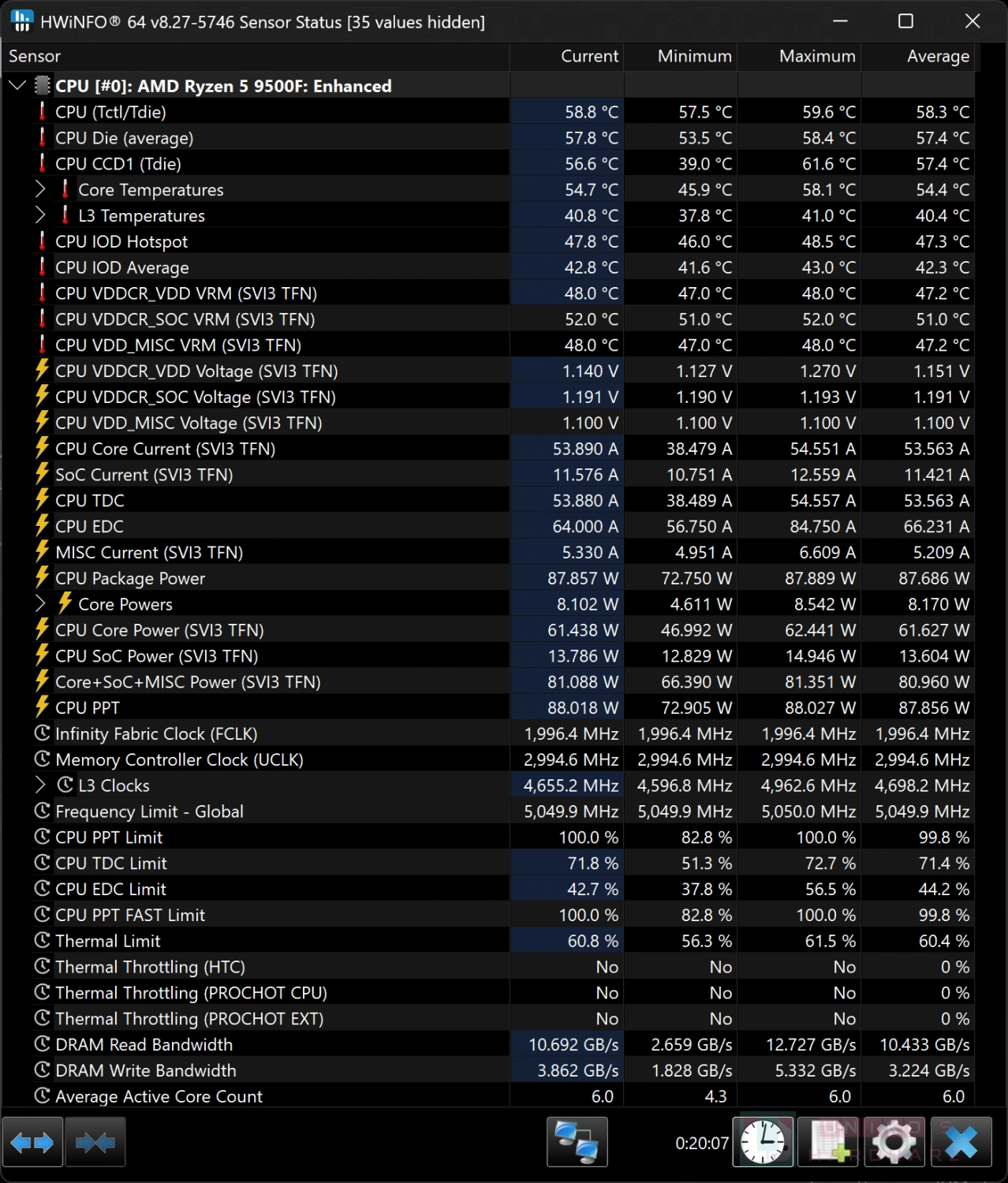Click the 58.8 °C current Tctl/Tdie value
This screenshot has height=1183, width=1008.
pos(592,112)
